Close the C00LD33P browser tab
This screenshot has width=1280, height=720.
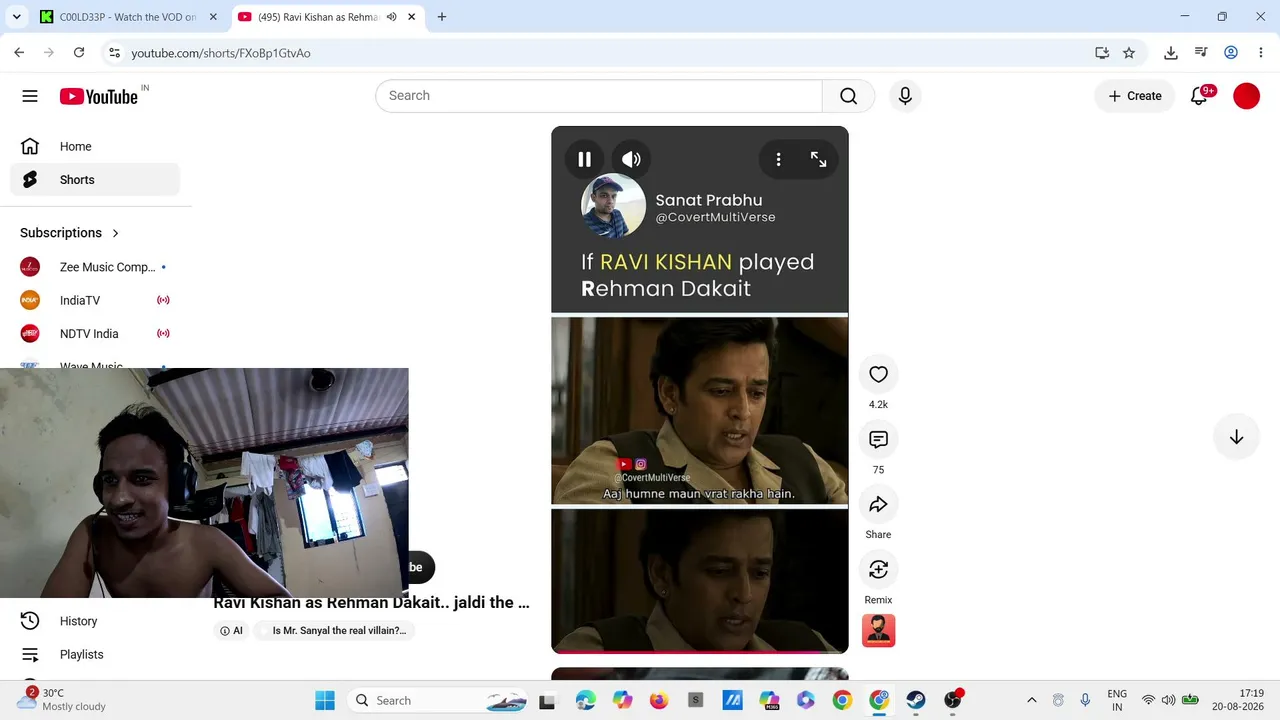click(x=213, y=17)
